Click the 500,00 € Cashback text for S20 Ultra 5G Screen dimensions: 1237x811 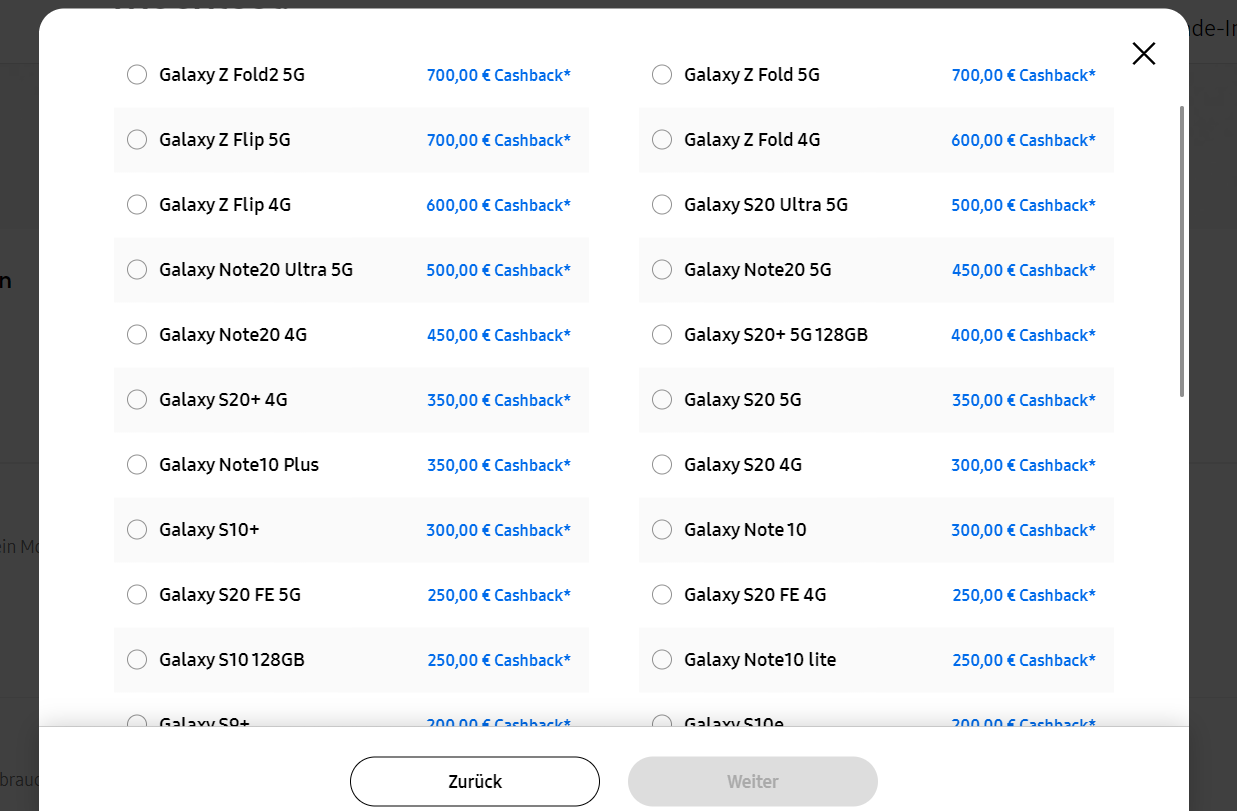[1024, 205]
